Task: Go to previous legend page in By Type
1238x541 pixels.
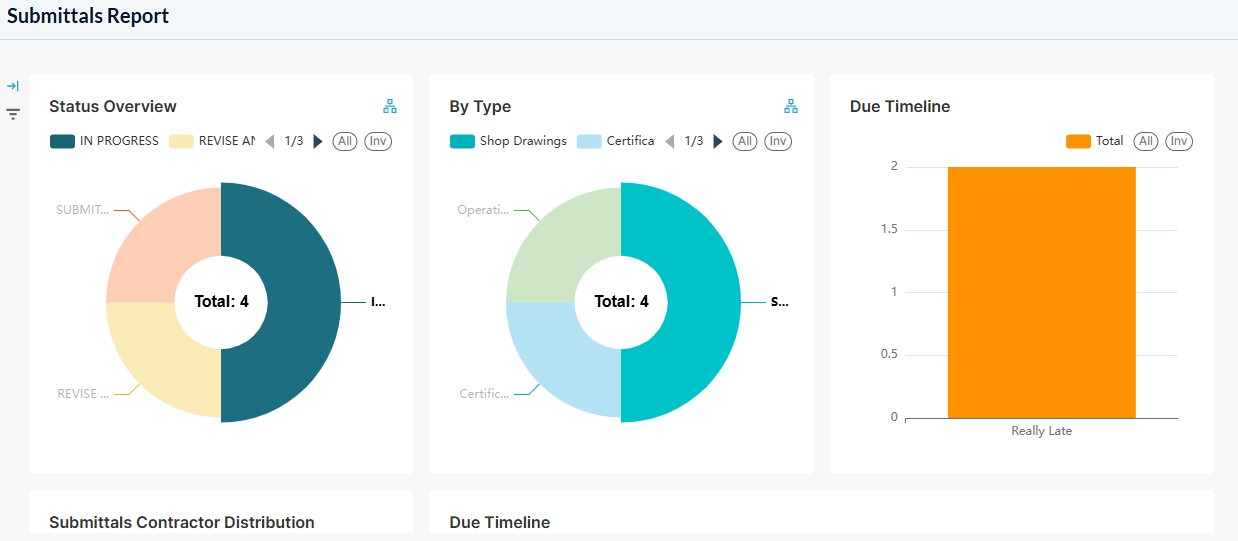Action: pos(669,141)
